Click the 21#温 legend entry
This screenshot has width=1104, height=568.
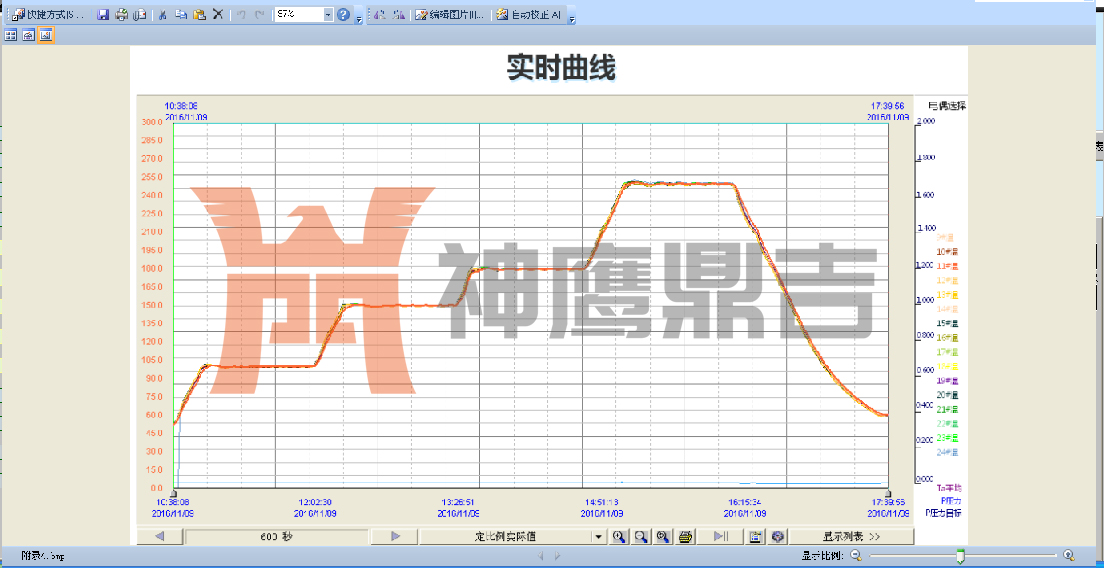coord(947,410)
